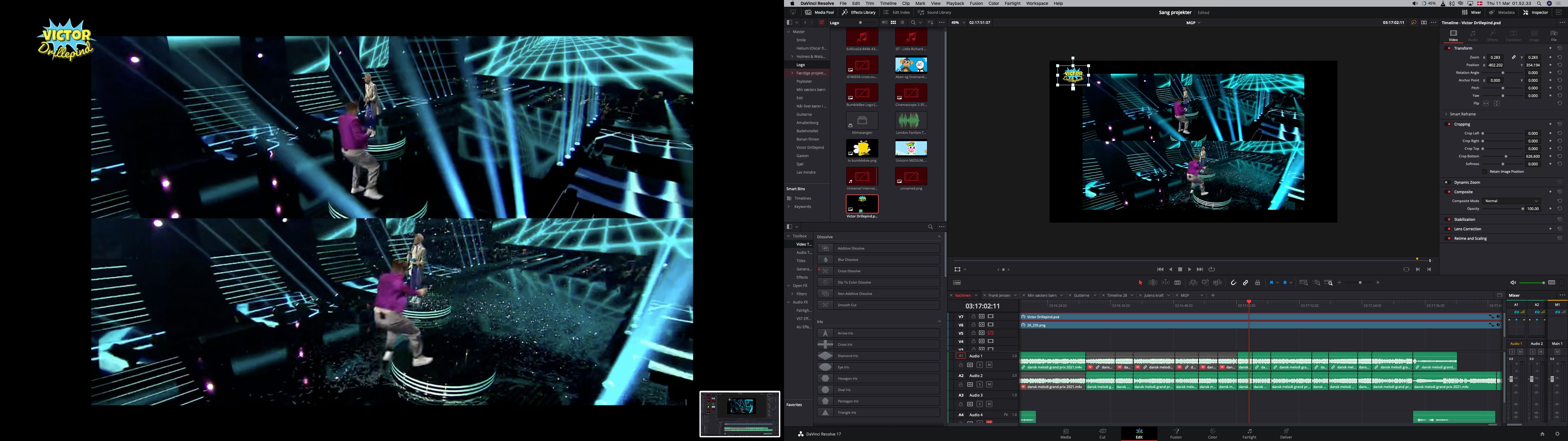
Task: Activate the Blade Edit Mode tool
Action: pos(1178,283)
